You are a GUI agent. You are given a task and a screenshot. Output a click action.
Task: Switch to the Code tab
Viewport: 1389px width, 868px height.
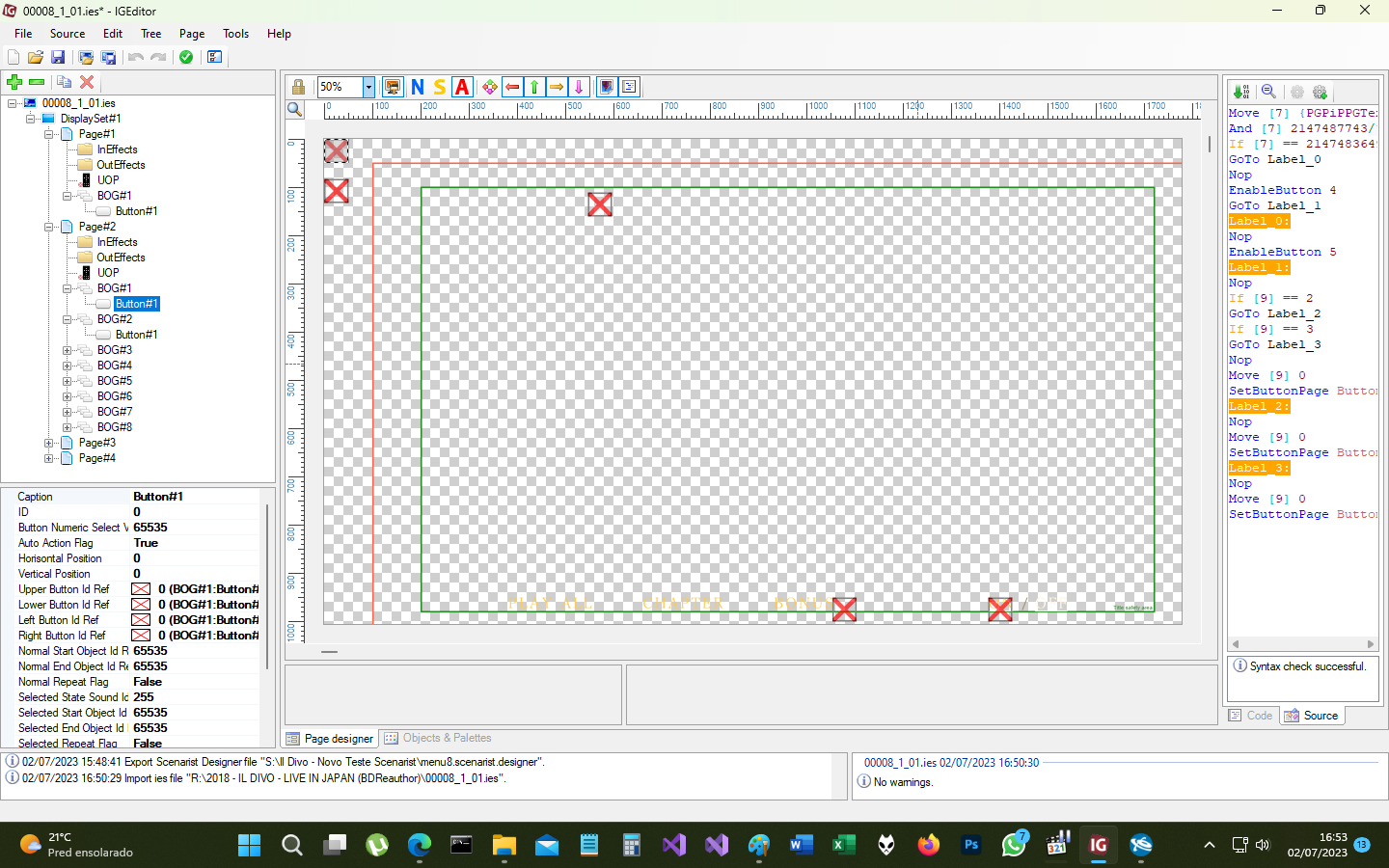(x=1251, y=716)
